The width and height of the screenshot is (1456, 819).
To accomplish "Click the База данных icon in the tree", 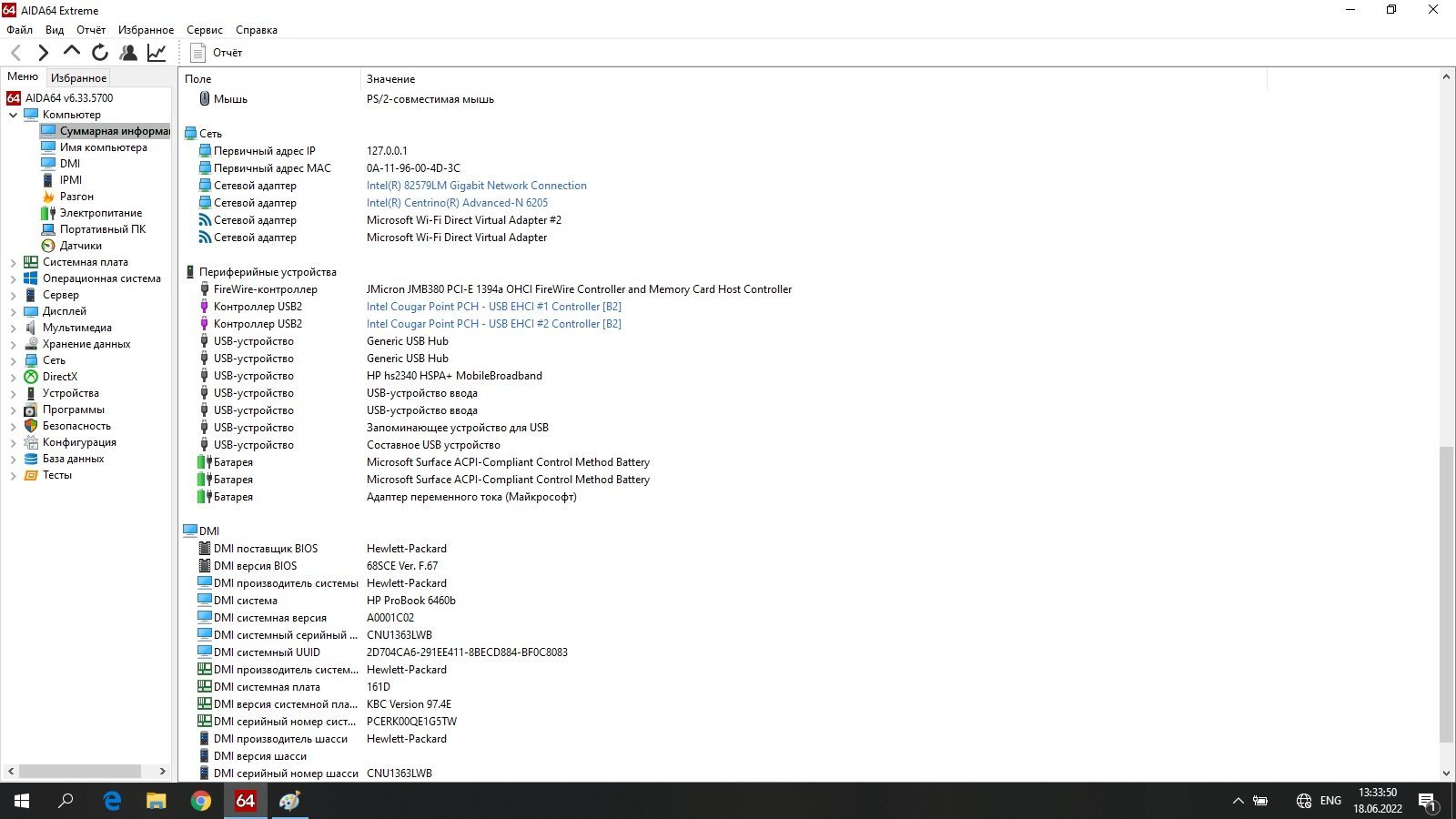I will tap(31, 459).
